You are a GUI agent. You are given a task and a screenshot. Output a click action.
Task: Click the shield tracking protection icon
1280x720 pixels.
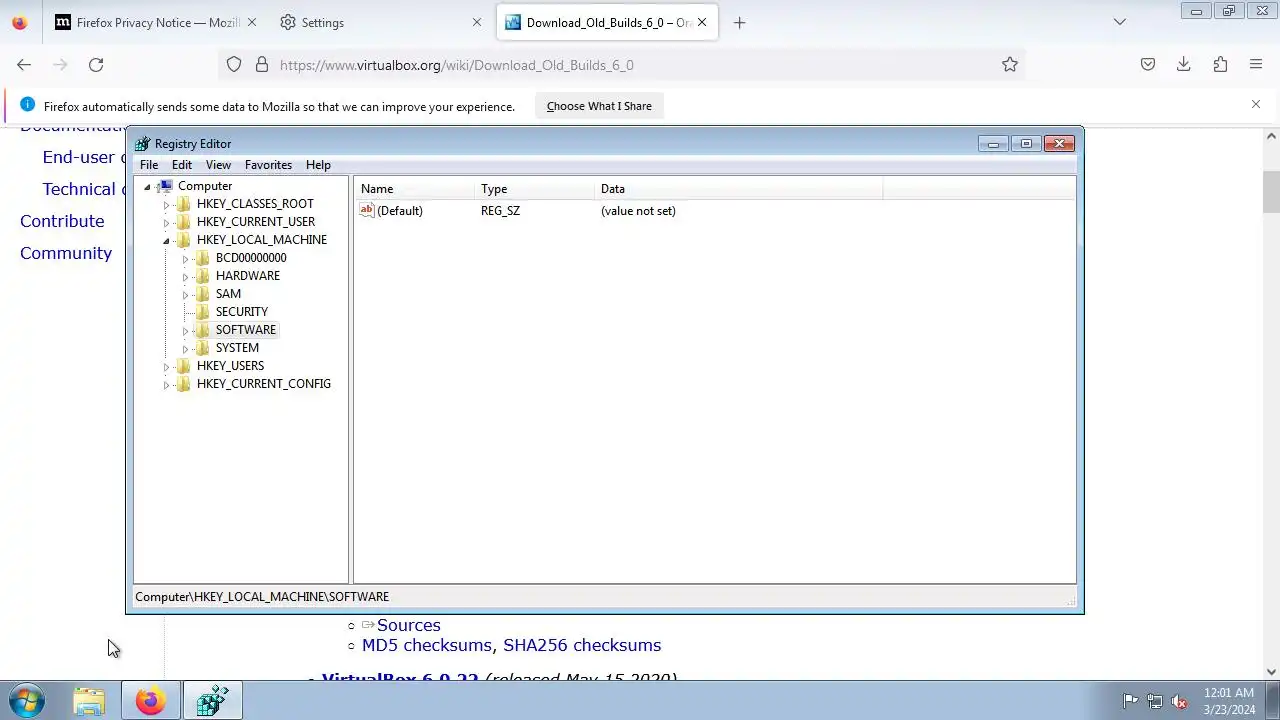tap(234, 65)
